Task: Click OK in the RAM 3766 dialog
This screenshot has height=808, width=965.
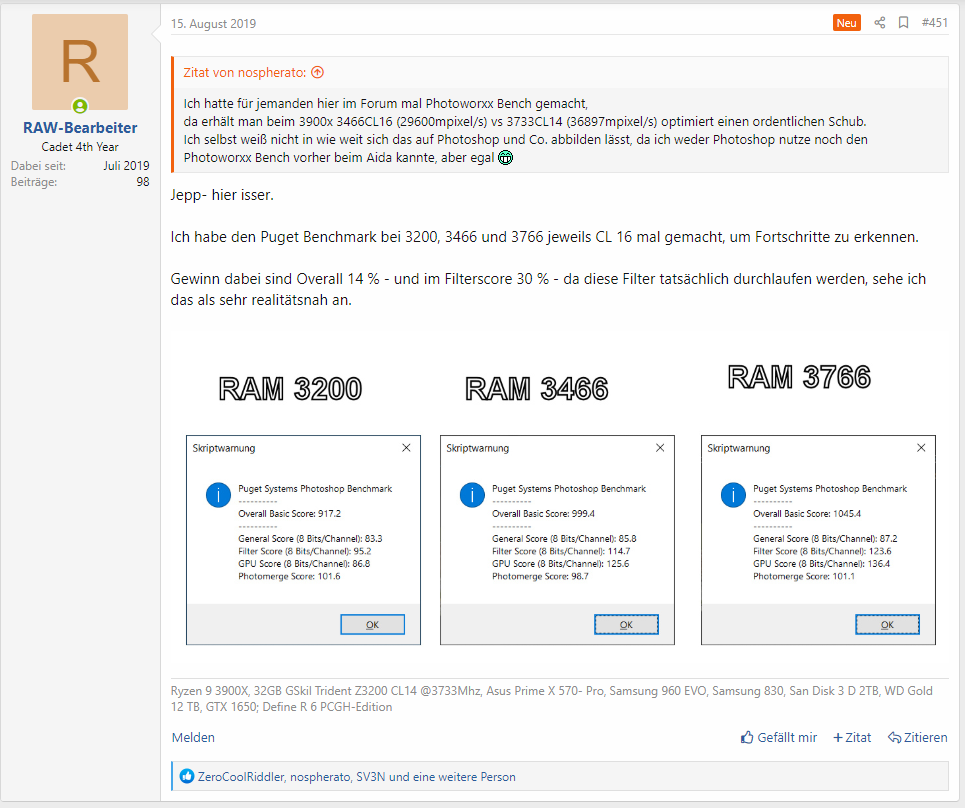Action: tap(887, 625)
